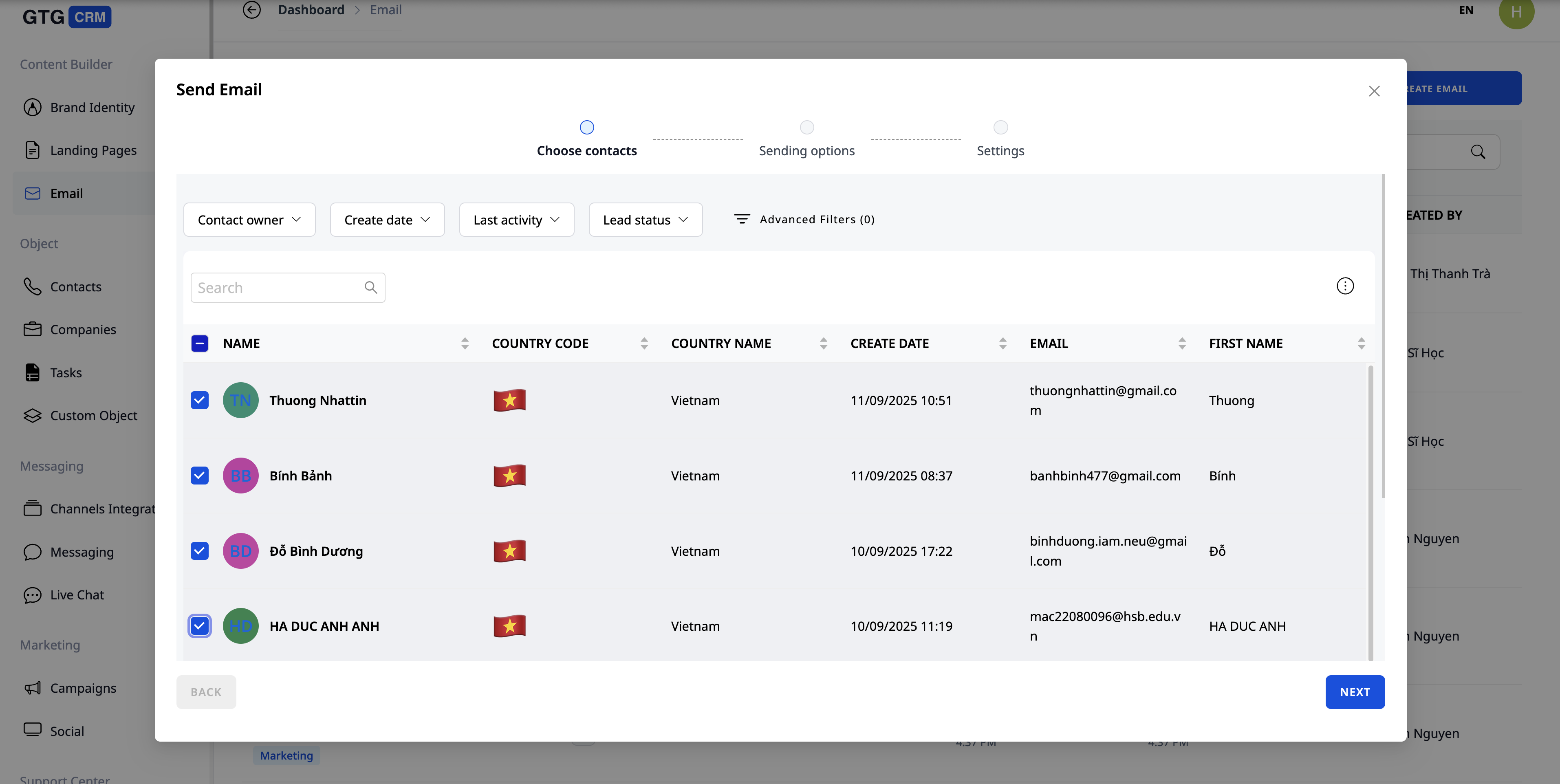Image resolution: width=1560 pixels, height=784 pixels.
Task: Open Campaigns in Marketing sidebar
Action: (83, 688)
